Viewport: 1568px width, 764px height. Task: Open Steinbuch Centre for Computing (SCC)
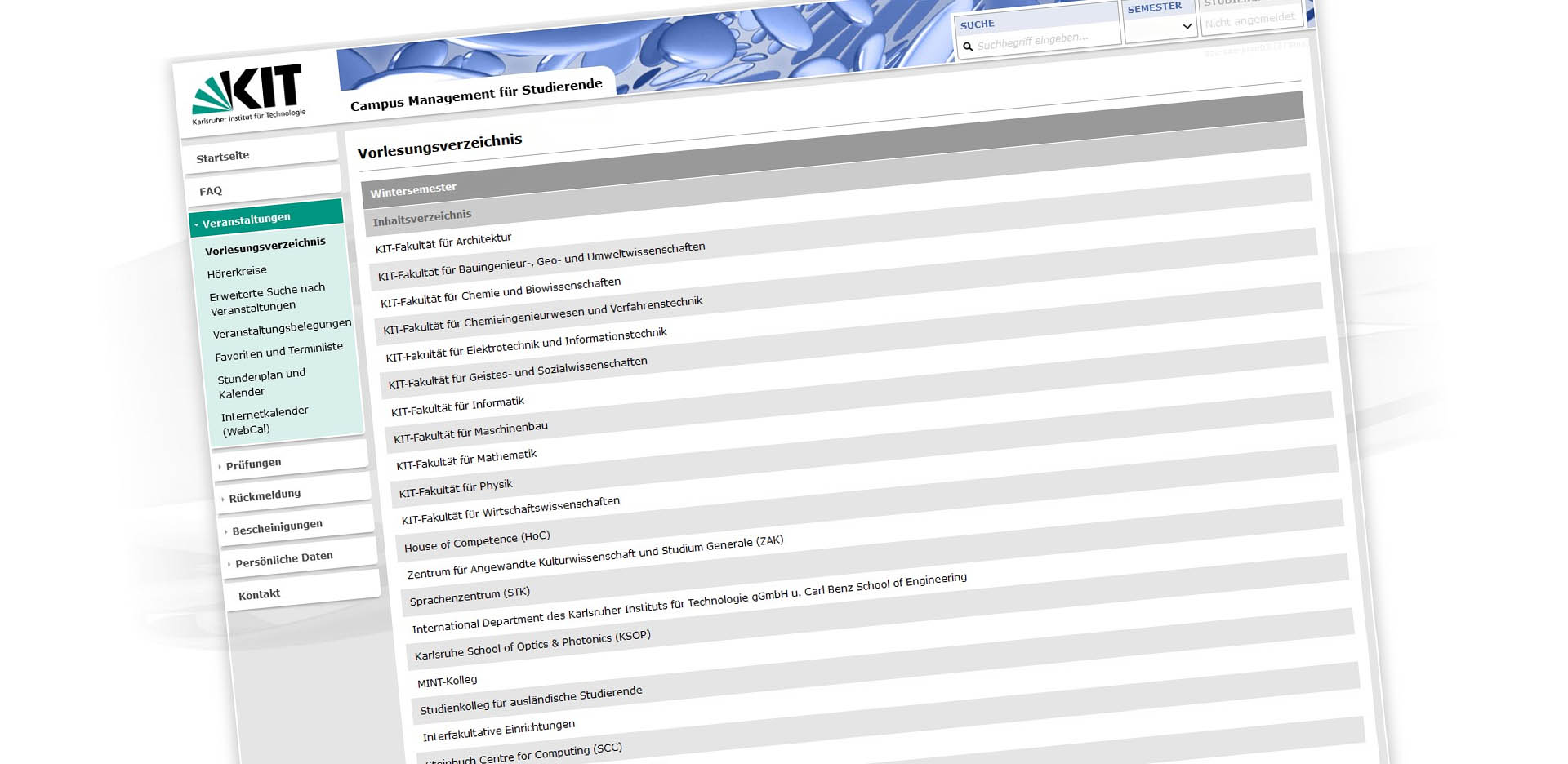523,755
